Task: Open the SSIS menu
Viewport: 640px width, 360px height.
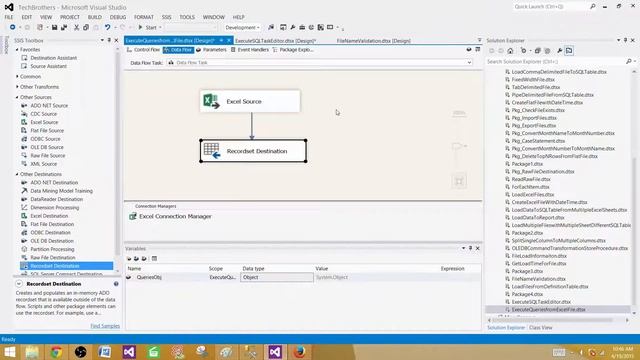Action: coord(166,17)
